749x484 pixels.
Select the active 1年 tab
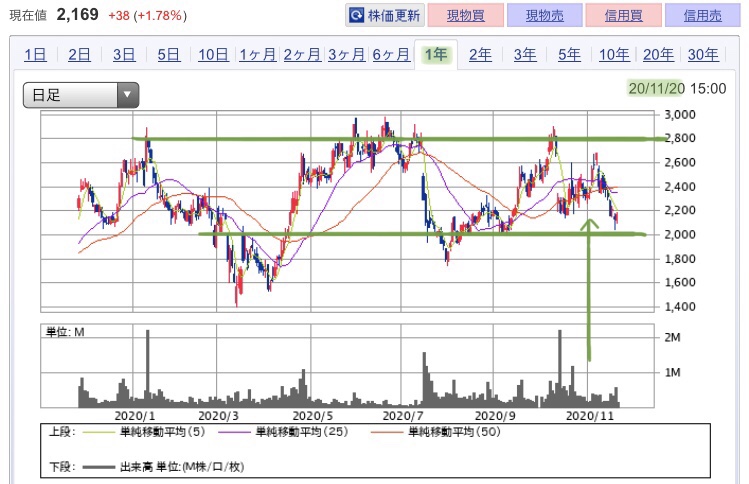[436, 54]
